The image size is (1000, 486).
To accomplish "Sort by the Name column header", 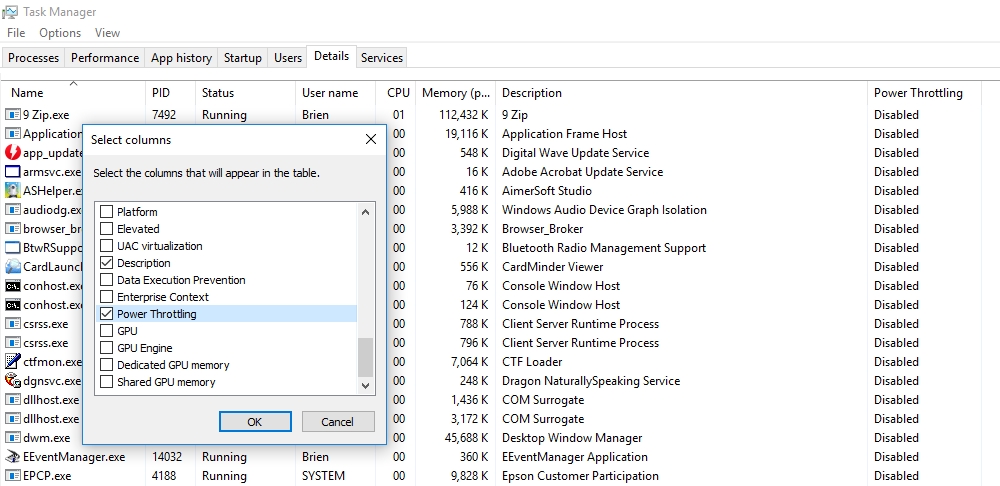I will [x=73, y=92].
